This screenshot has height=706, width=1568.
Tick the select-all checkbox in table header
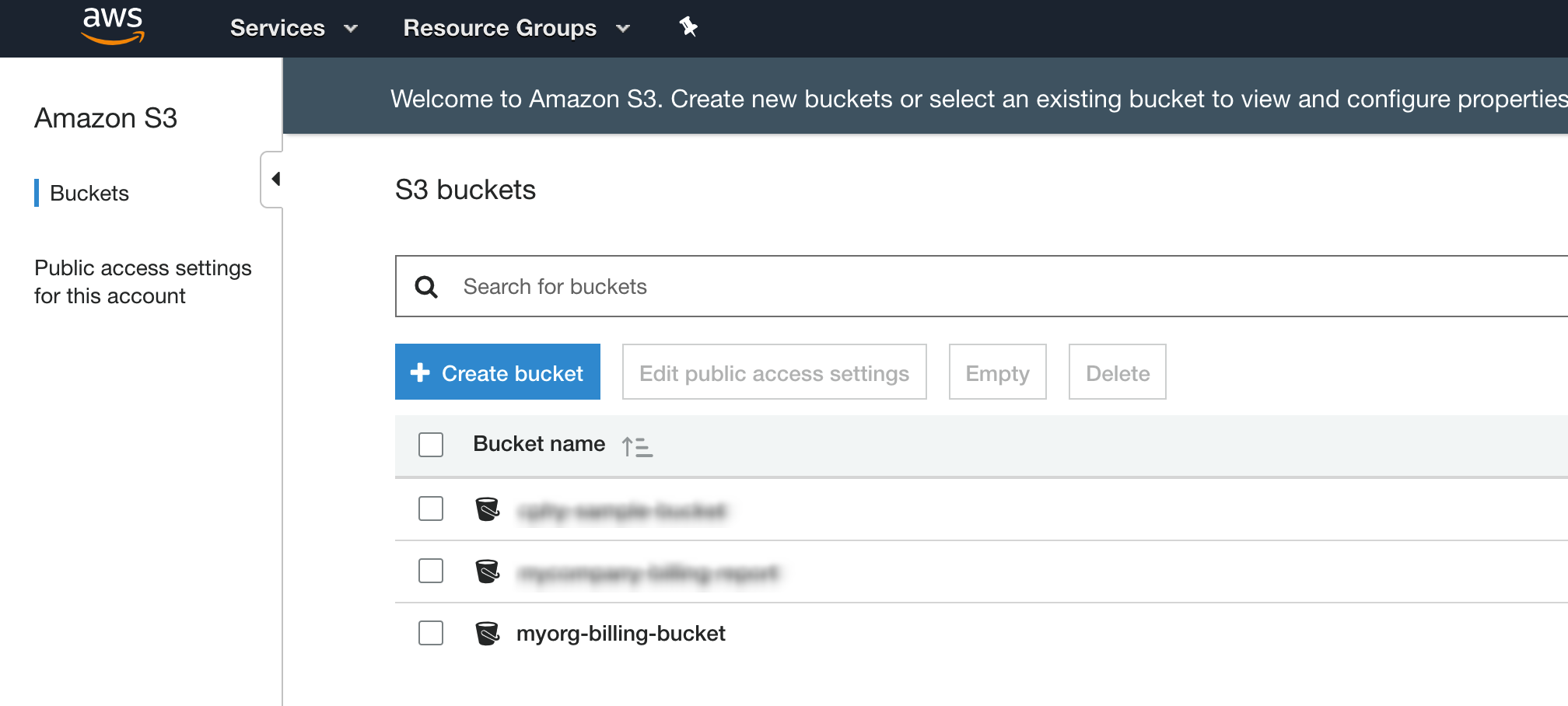click(x=431, y=445)
